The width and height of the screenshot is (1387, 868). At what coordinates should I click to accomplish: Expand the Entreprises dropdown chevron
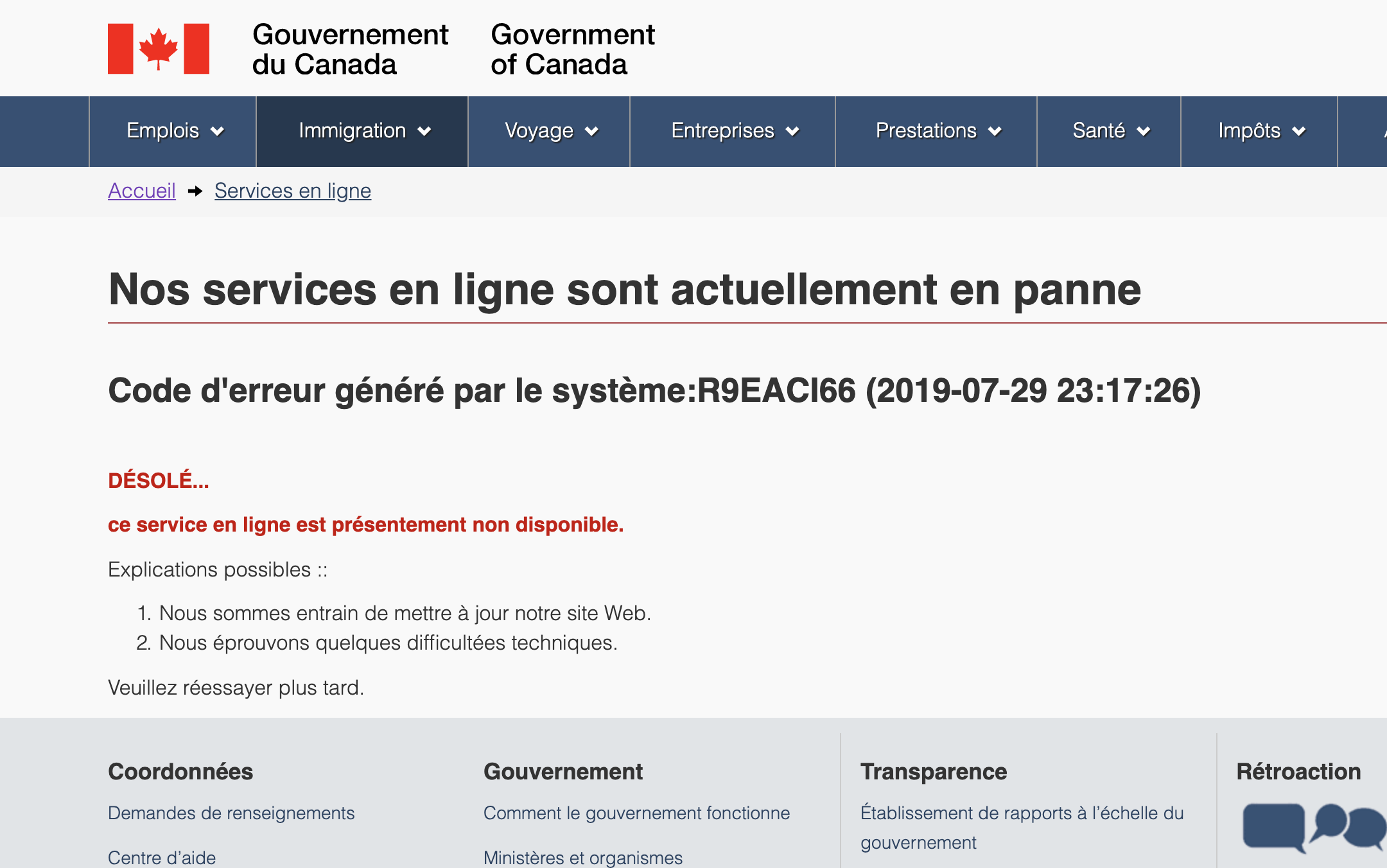793,132
